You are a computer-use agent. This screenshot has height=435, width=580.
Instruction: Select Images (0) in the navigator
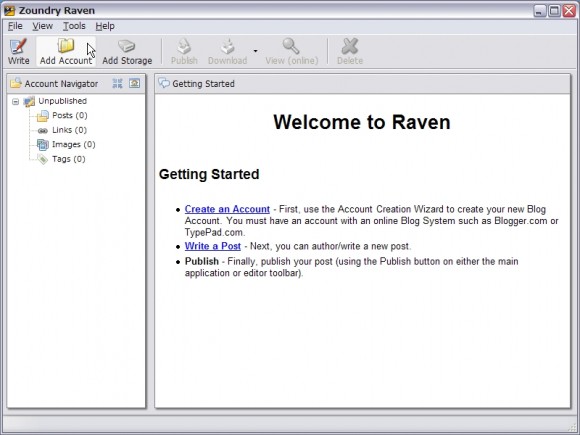tap(74, 144)
